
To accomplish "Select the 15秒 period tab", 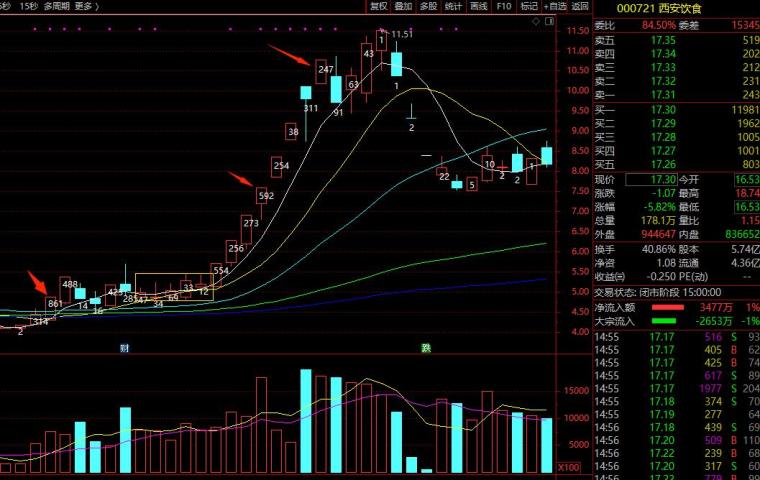I will pos(29,6).
